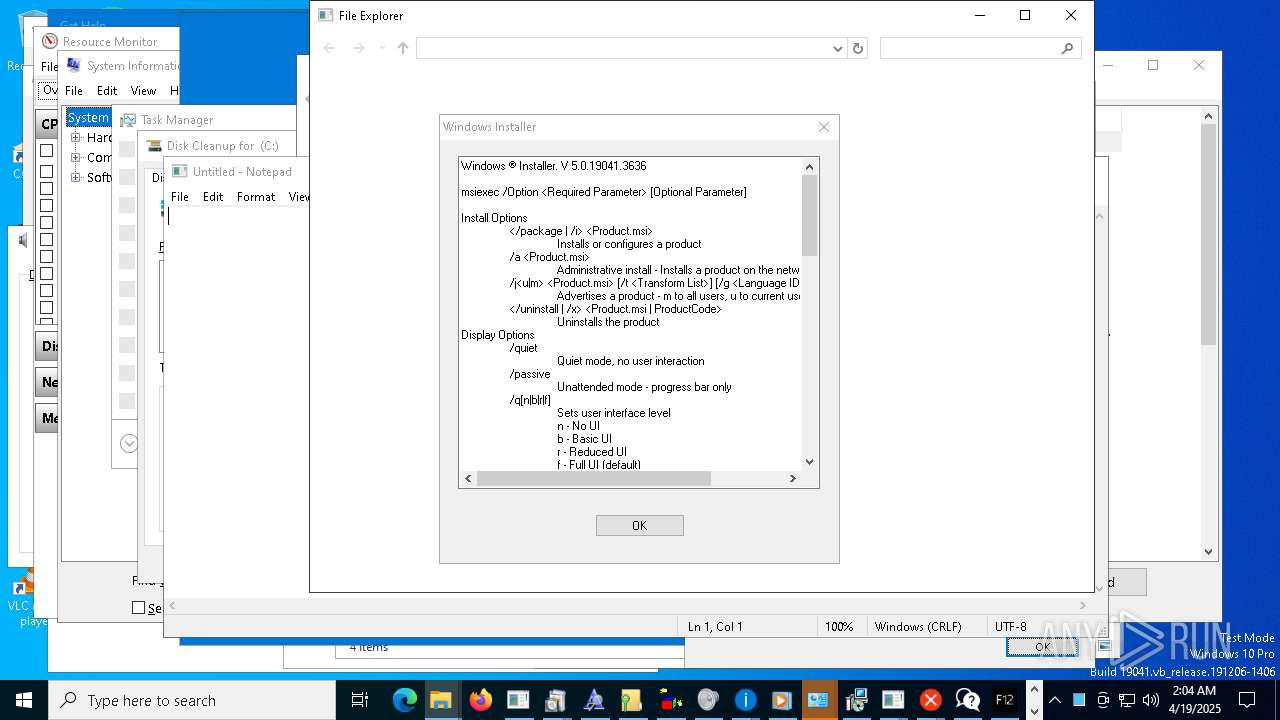This screenshot has width=1280, height=720.
Task: Expand the CPU section in Resource Monitor
Action: coord(48,124)
